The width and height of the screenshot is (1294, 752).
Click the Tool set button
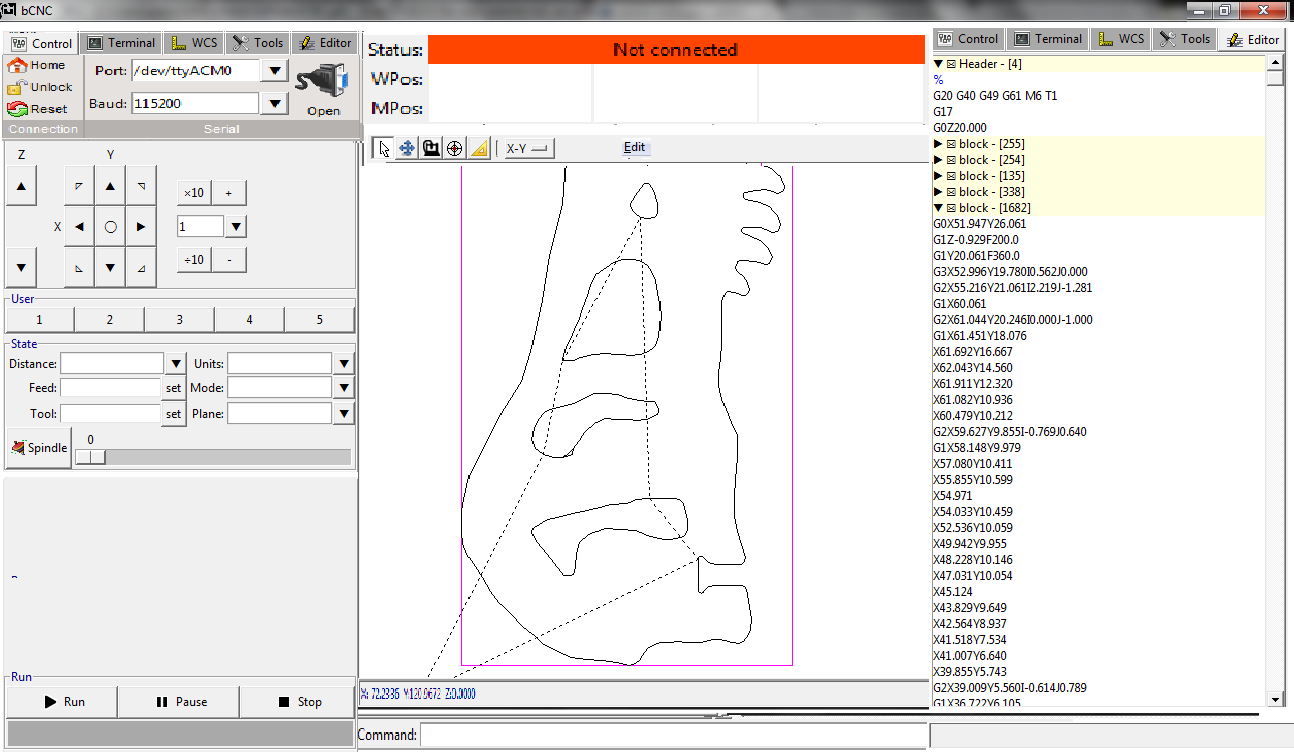click(x=174, y=413)
